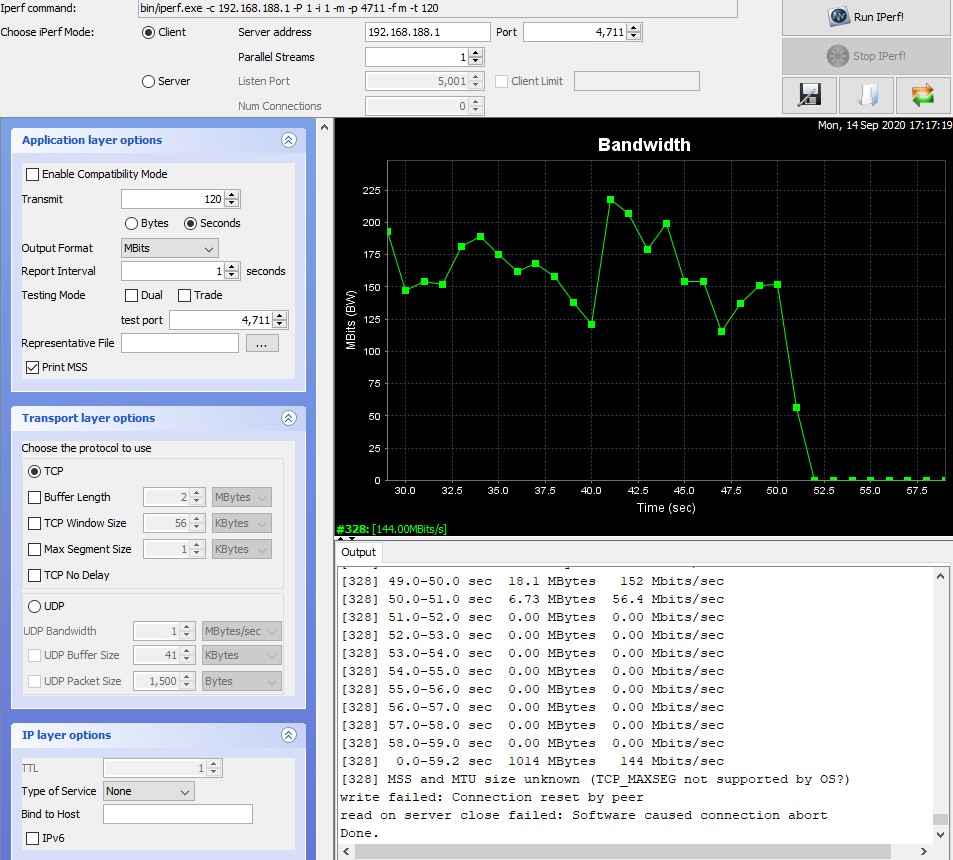Viewport: 953px width, 860px height.
Task: Enable Compatibility Mode checkbox
Action: (32, 174)
